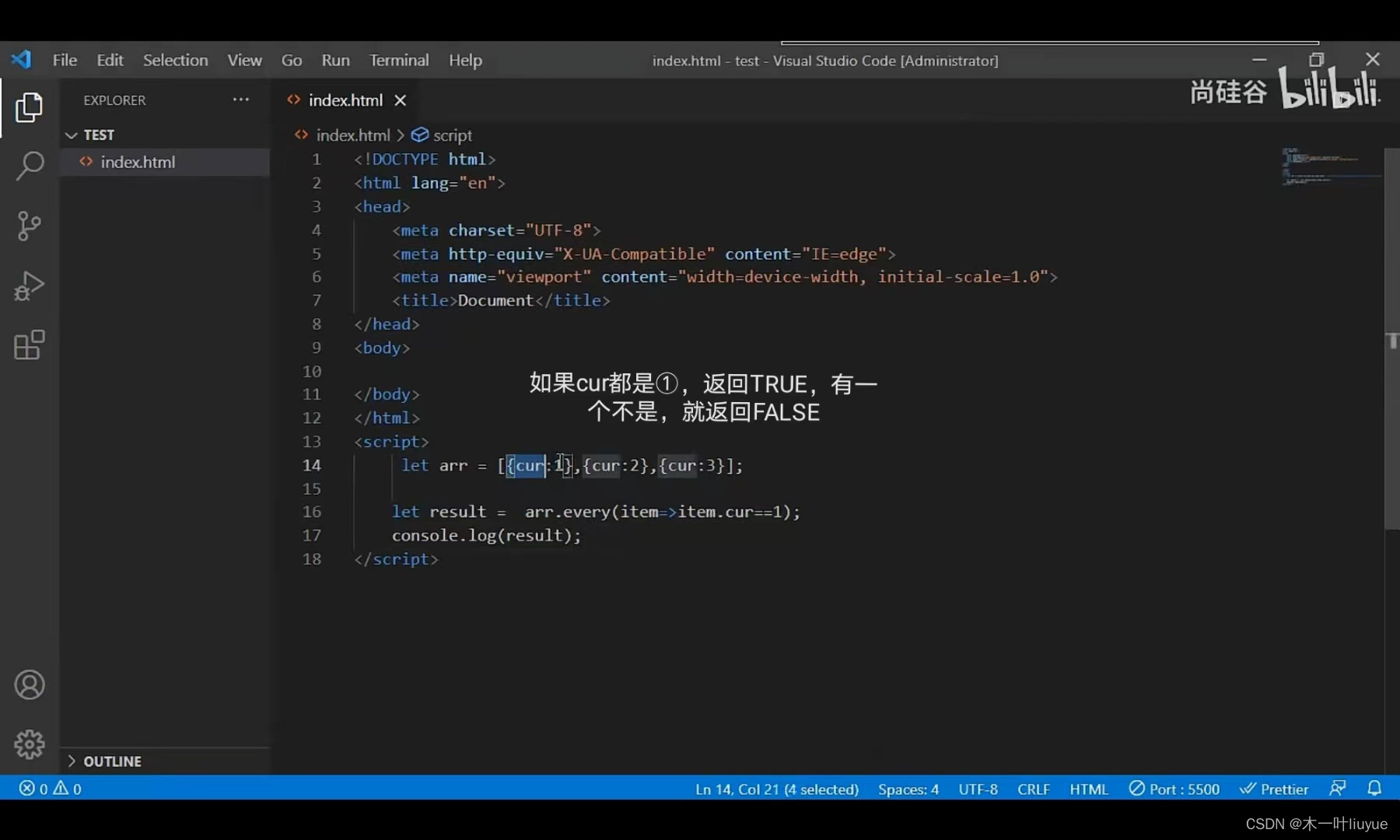Viewport: 1400px width, 840px height.
Task: Collapse the TEST folder section
Action: 164,135
